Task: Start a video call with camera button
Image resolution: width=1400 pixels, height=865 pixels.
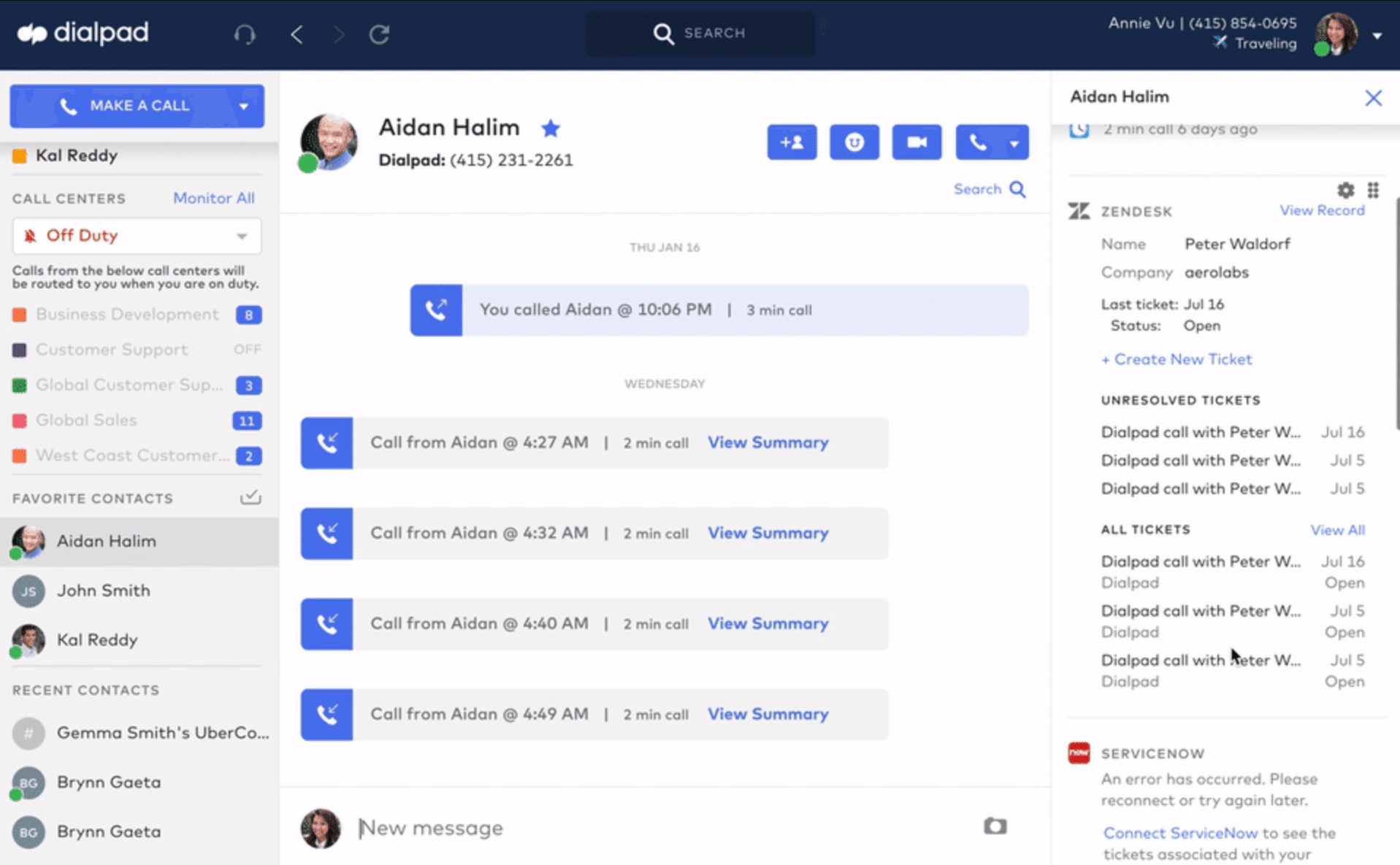Action: (x=917, y=142)
